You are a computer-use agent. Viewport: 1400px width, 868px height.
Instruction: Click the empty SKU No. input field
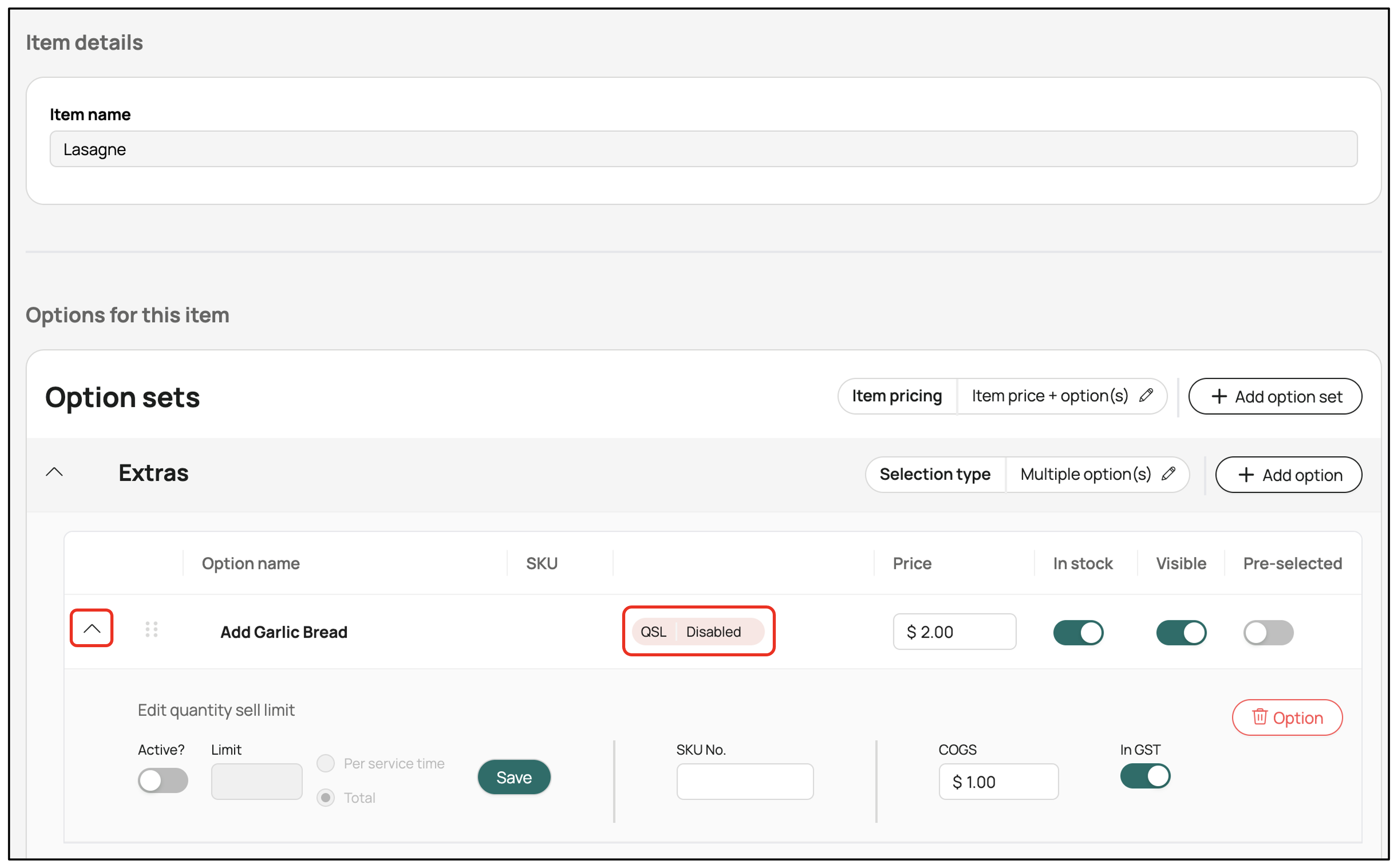(x=744, y=782)
